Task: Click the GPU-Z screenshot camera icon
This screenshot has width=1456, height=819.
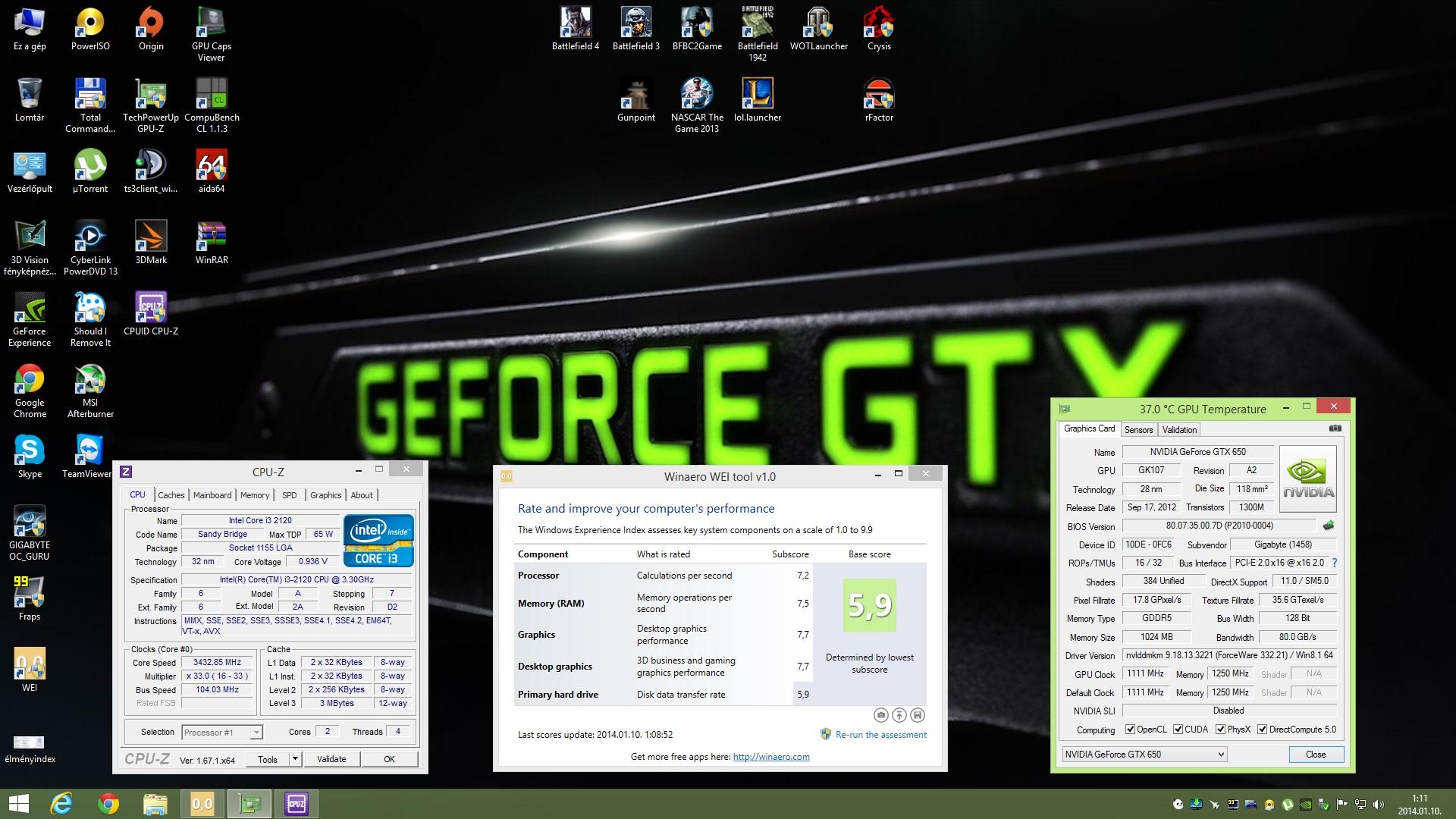Action: [1335, 428]
